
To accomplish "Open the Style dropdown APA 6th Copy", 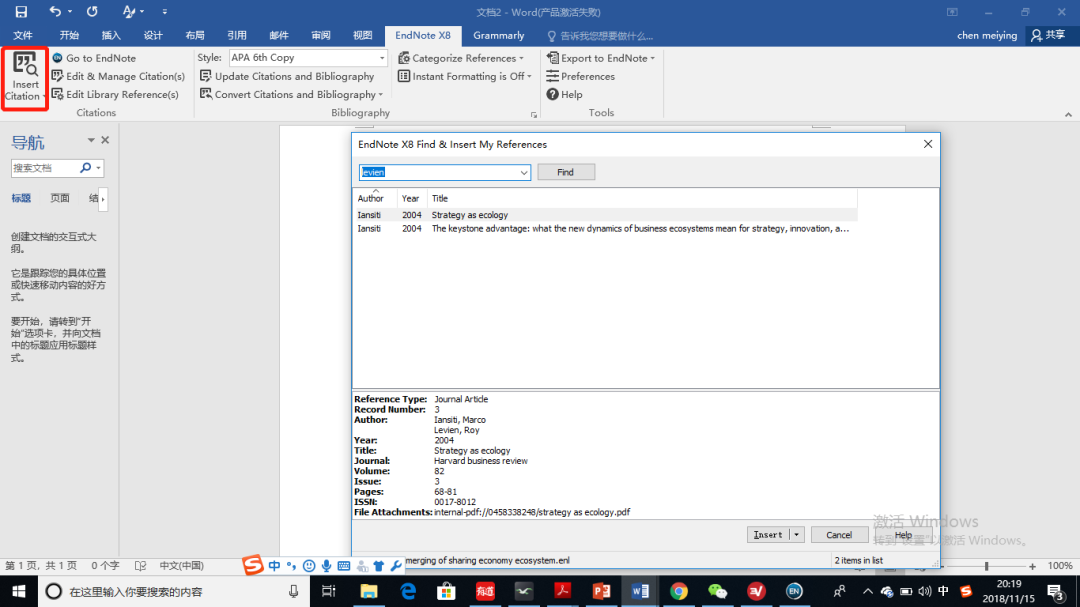I will click(x=308, y=58).
